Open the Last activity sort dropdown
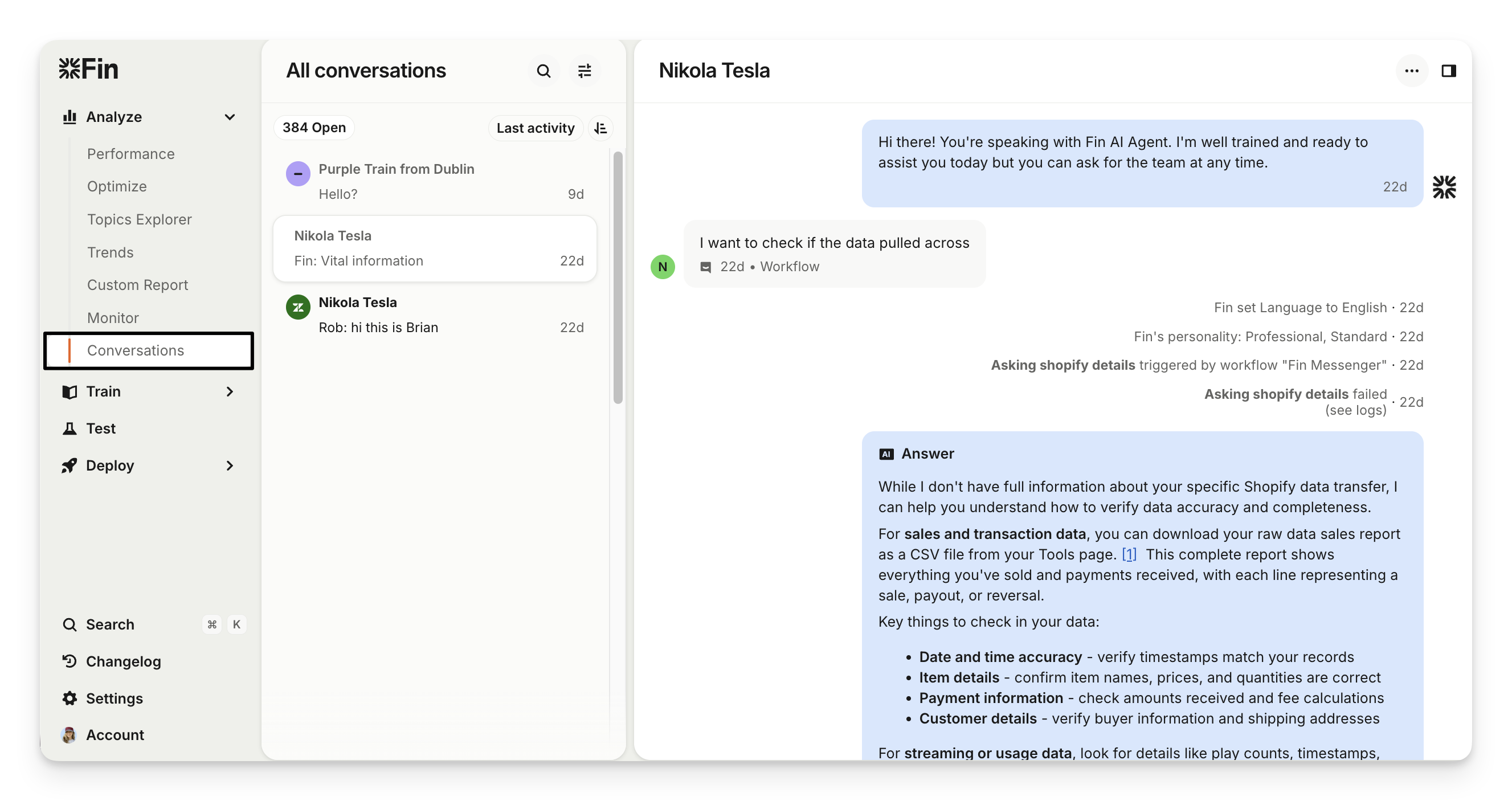The width and height of the screenshot is (1512, 801). pos(535,128)
